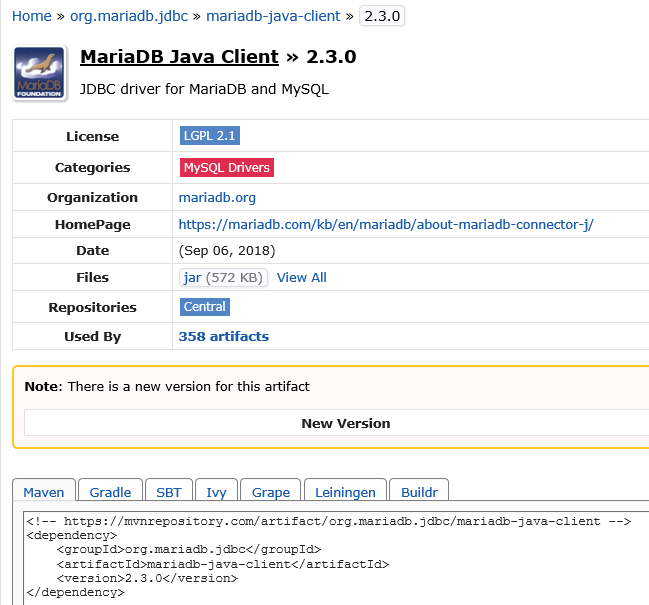649x605 pixels.
Task: Click the date text (Sep 06, 2018)
Action: [x=227, y=250]
